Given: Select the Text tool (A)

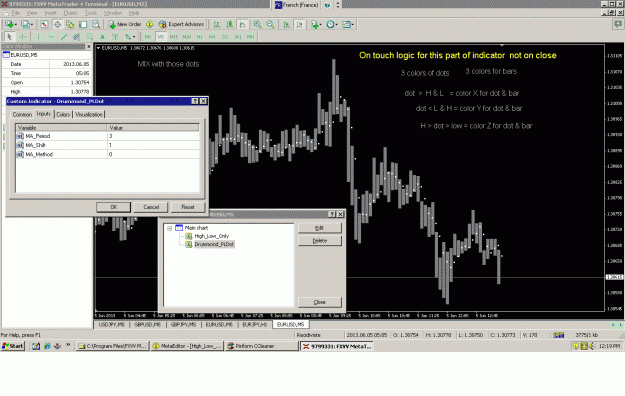Looking at the screenshot, I should [102, 37].
